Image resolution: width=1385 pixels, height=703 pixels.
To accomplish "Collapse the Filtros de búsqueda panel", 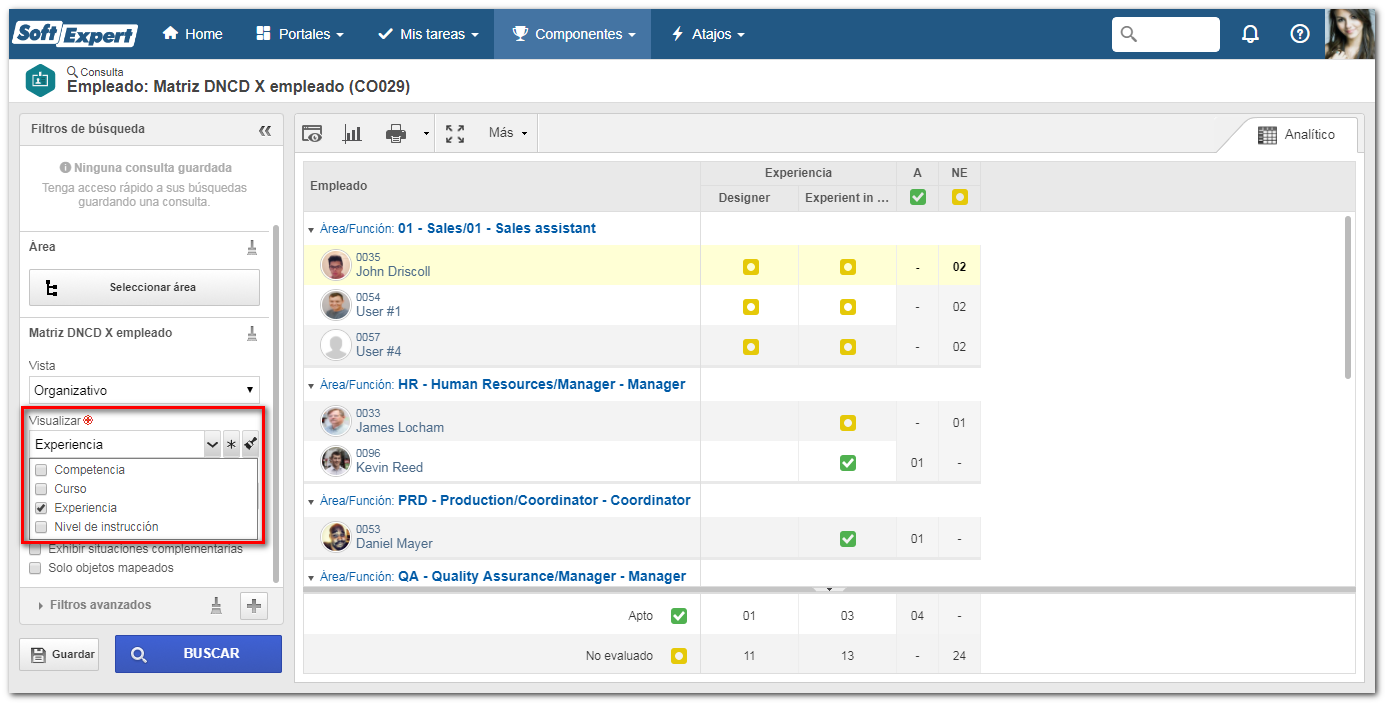I will click(265, 130).
